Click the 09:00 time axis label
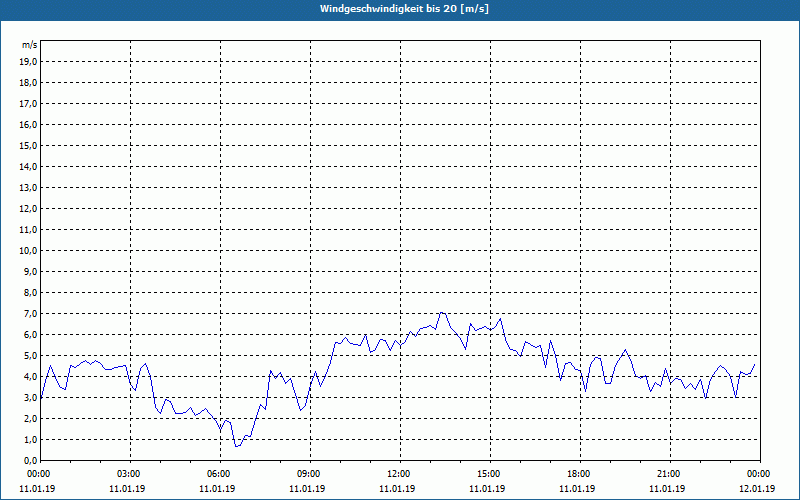Image resolution: width=800 pixels, height=500 pixels. click(x=311, y=474)
